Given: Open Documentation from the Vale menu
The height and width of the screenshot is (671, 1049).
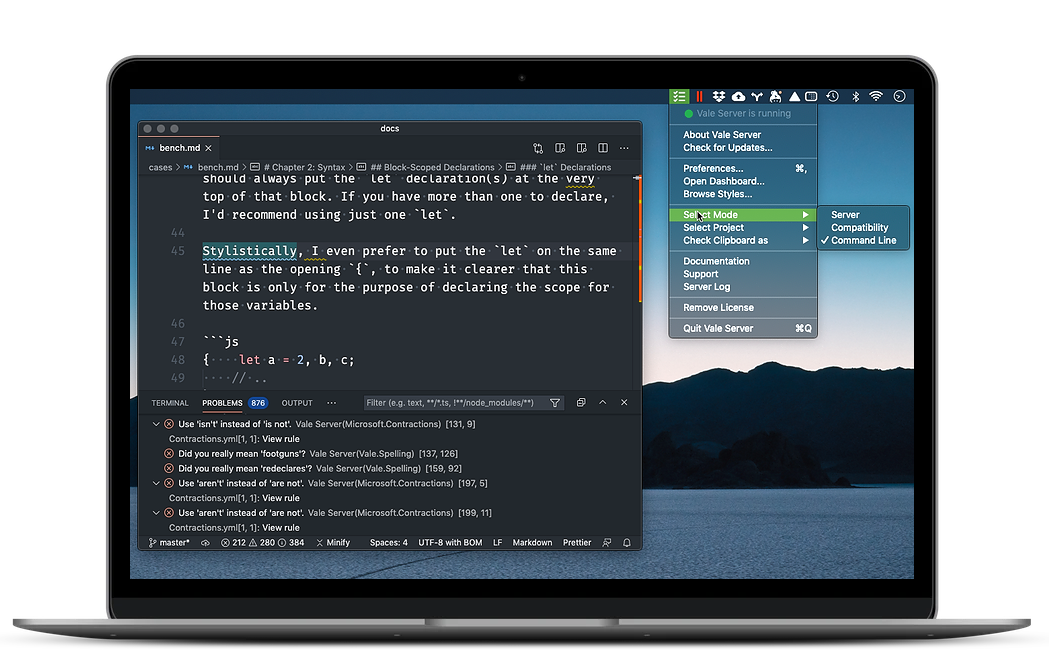Looking at the screenshot, I should tap(743, 261).
